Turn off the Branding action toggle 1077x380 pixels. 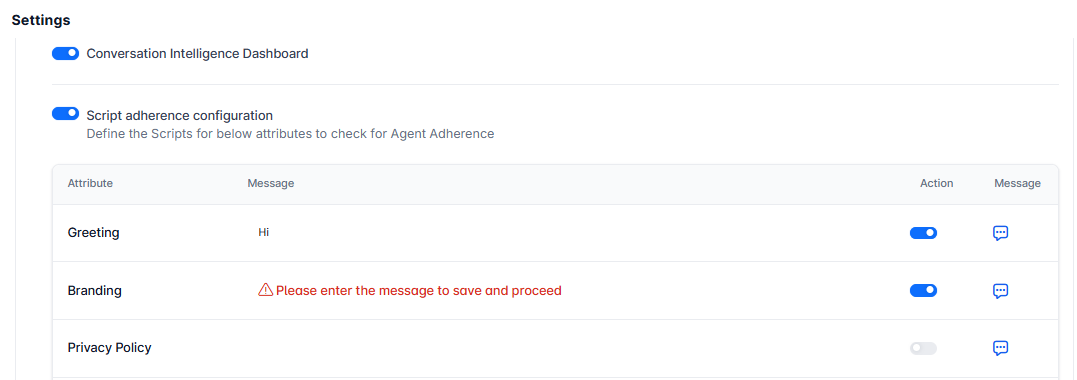[923, 291]
